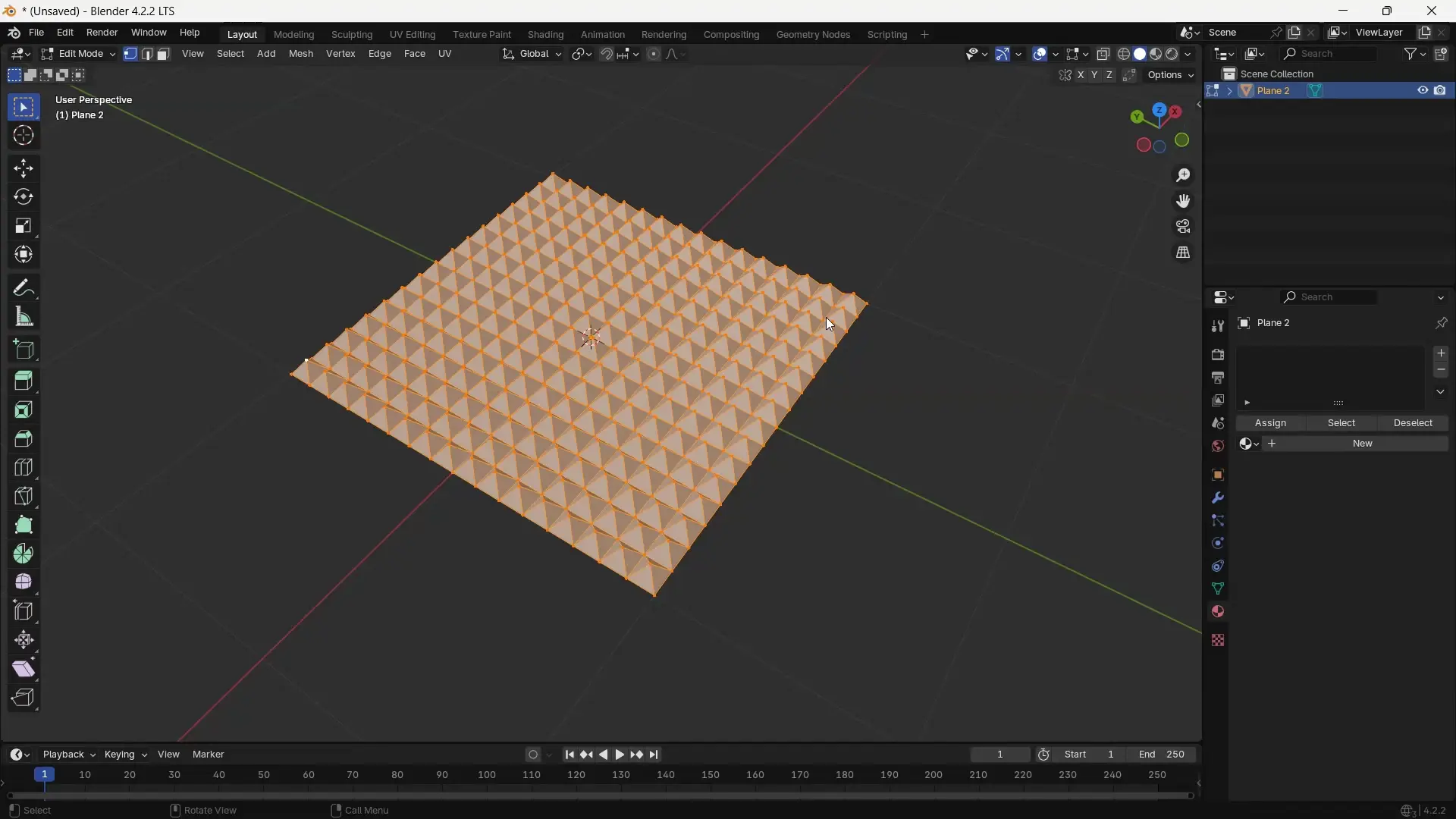Click the current frame field showing 1
Image resolution: width=1456 pixels, height=819 pixels.
[x=1001, y=755]
